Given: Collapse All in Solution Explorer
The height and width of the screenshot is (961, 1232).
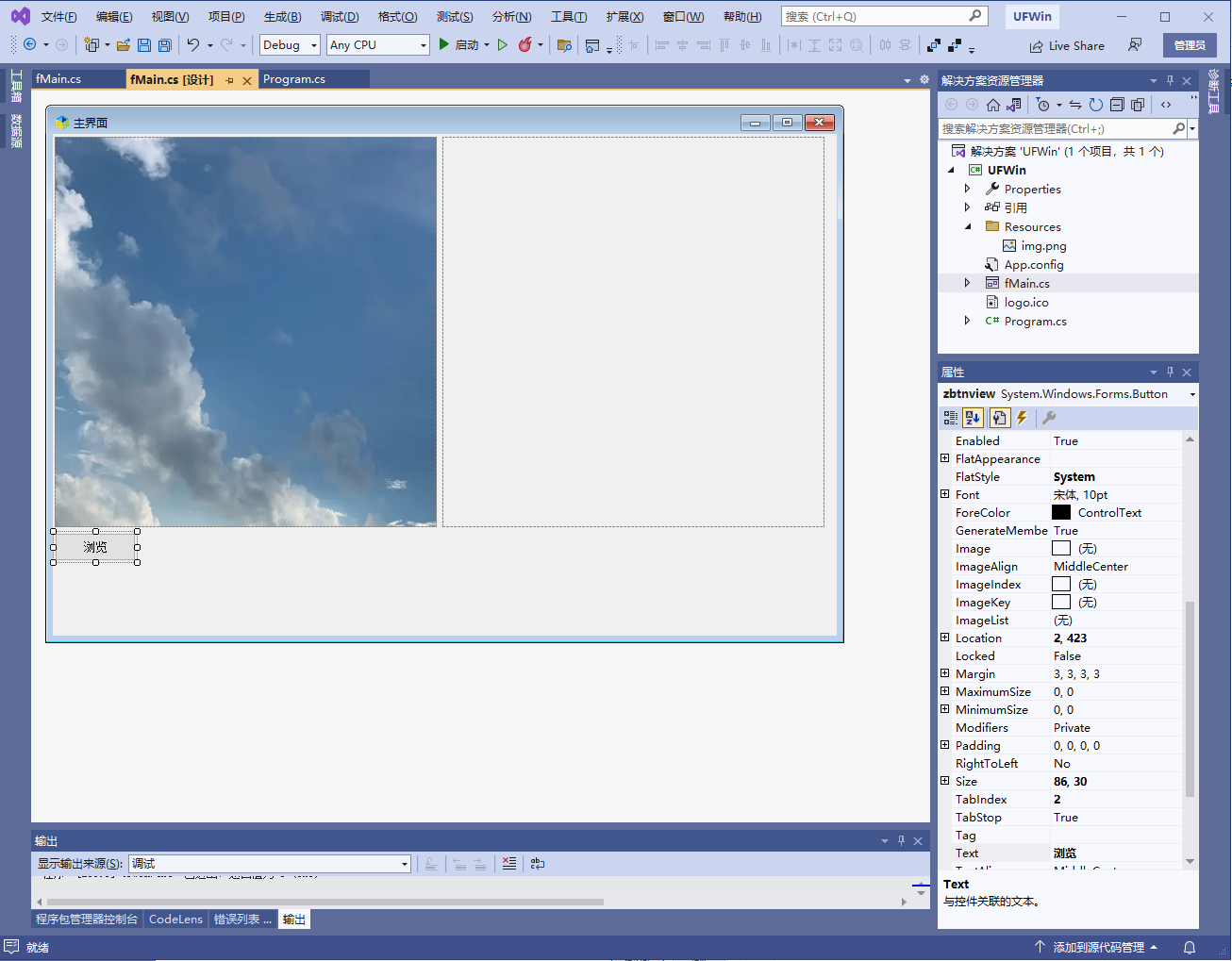Looking at the screenshot, I should (1117, 105).
